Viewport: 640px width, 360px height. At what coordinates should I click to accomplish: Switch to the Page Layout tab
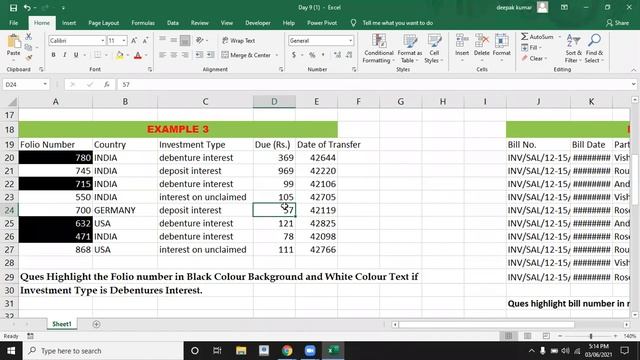tap(104, 23)
